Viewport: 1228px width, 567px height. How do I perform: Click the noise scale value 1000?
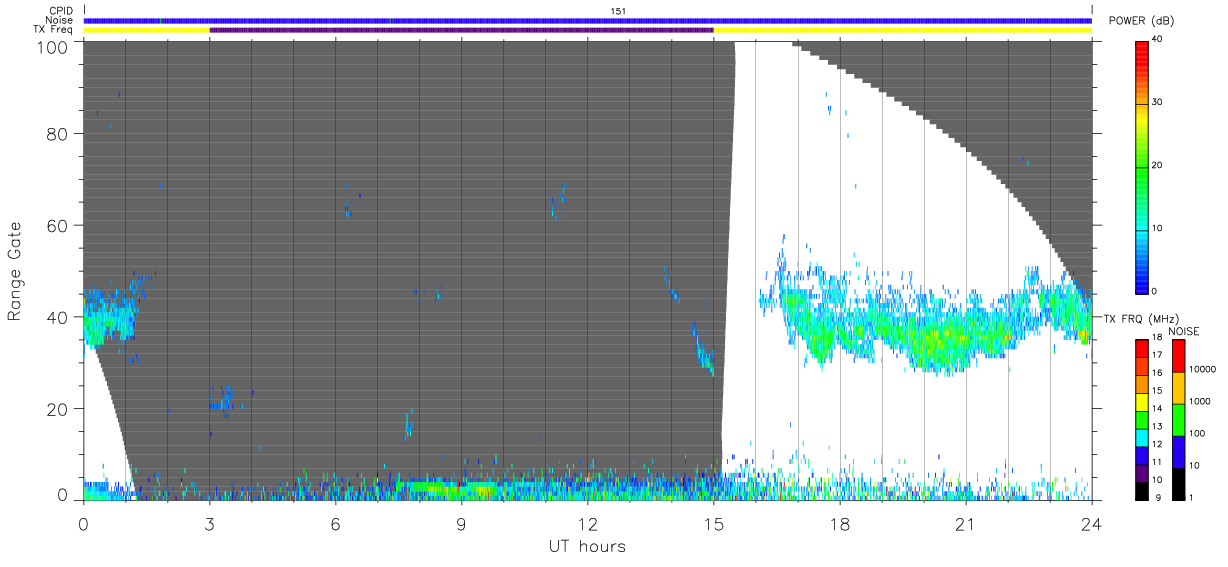(x=1199, y=401)
